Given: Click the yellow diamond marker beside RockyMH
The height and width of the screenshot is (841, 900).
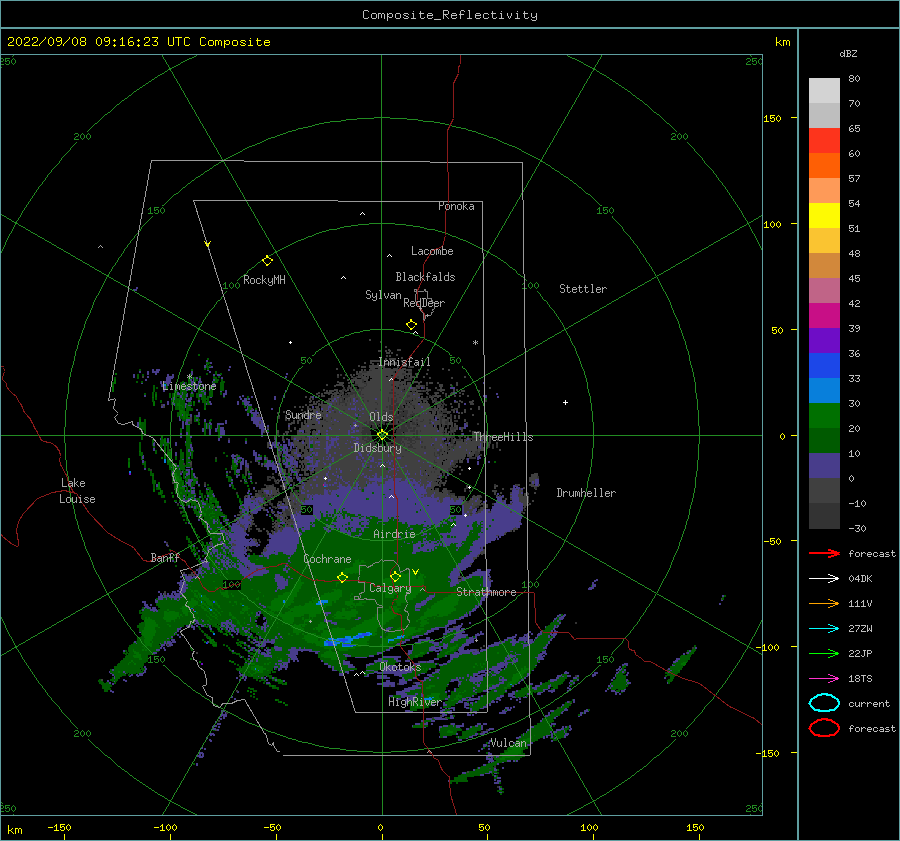Looking at the screenshot, I should point(267,261).
